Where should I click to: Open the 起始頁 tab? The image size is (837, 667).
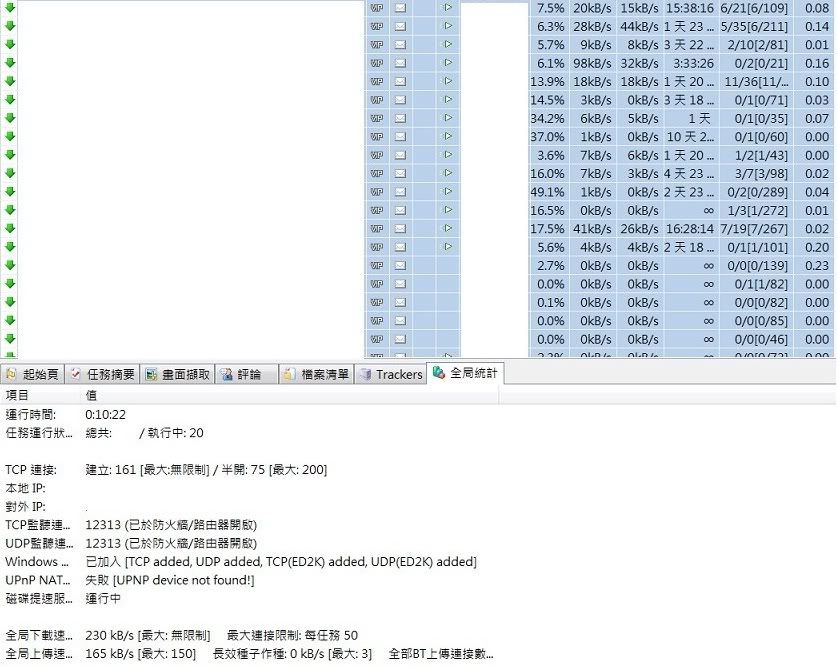click(33, 375)
